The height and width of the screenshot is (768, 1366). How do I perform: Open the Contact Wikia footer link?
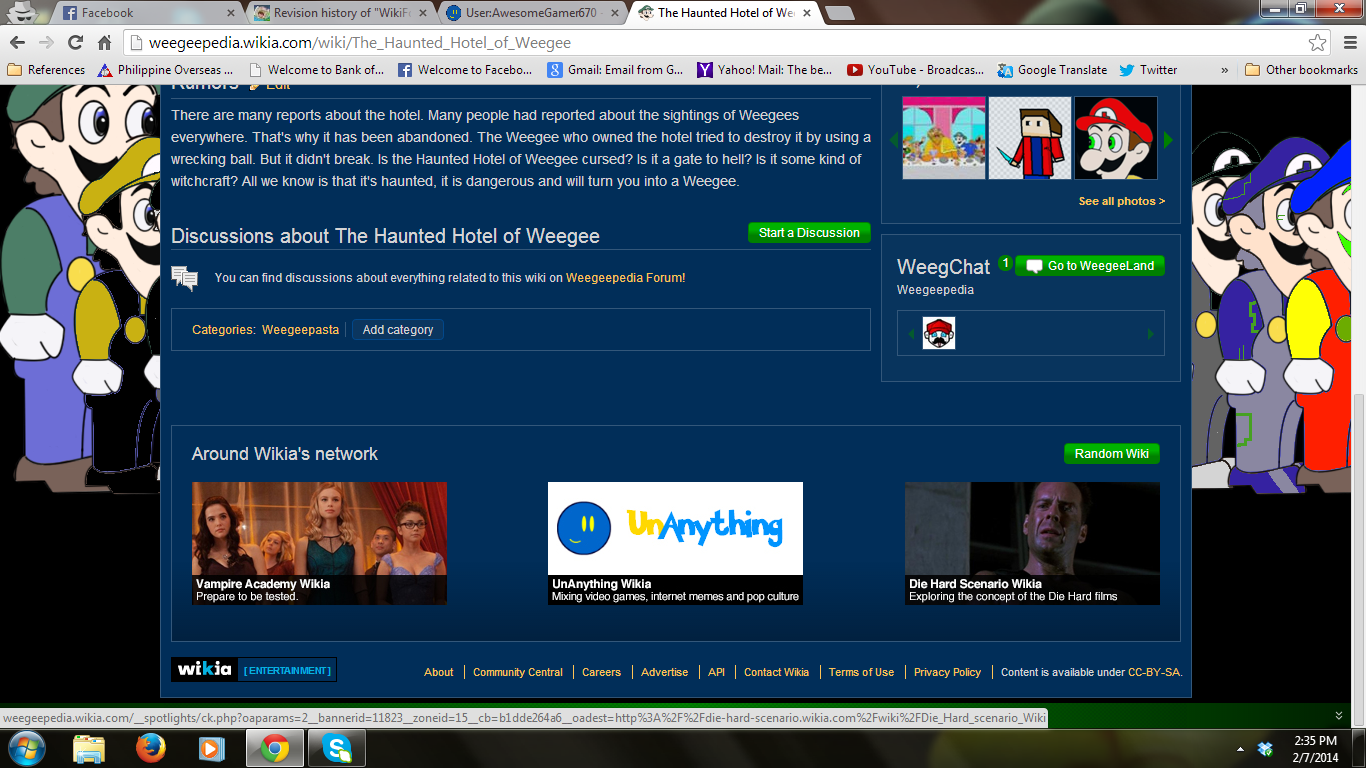[777, 672]
